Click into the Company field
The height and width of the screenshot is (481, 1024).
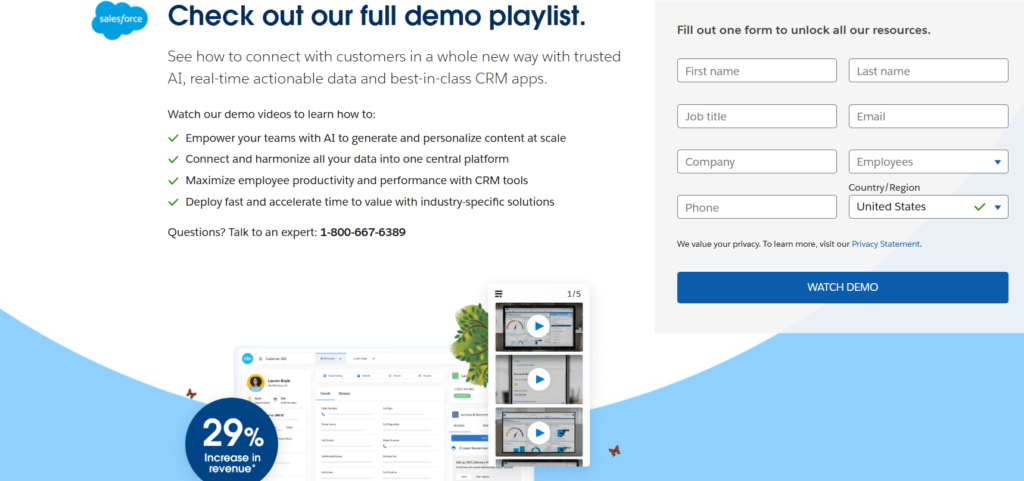click(756, 161)
